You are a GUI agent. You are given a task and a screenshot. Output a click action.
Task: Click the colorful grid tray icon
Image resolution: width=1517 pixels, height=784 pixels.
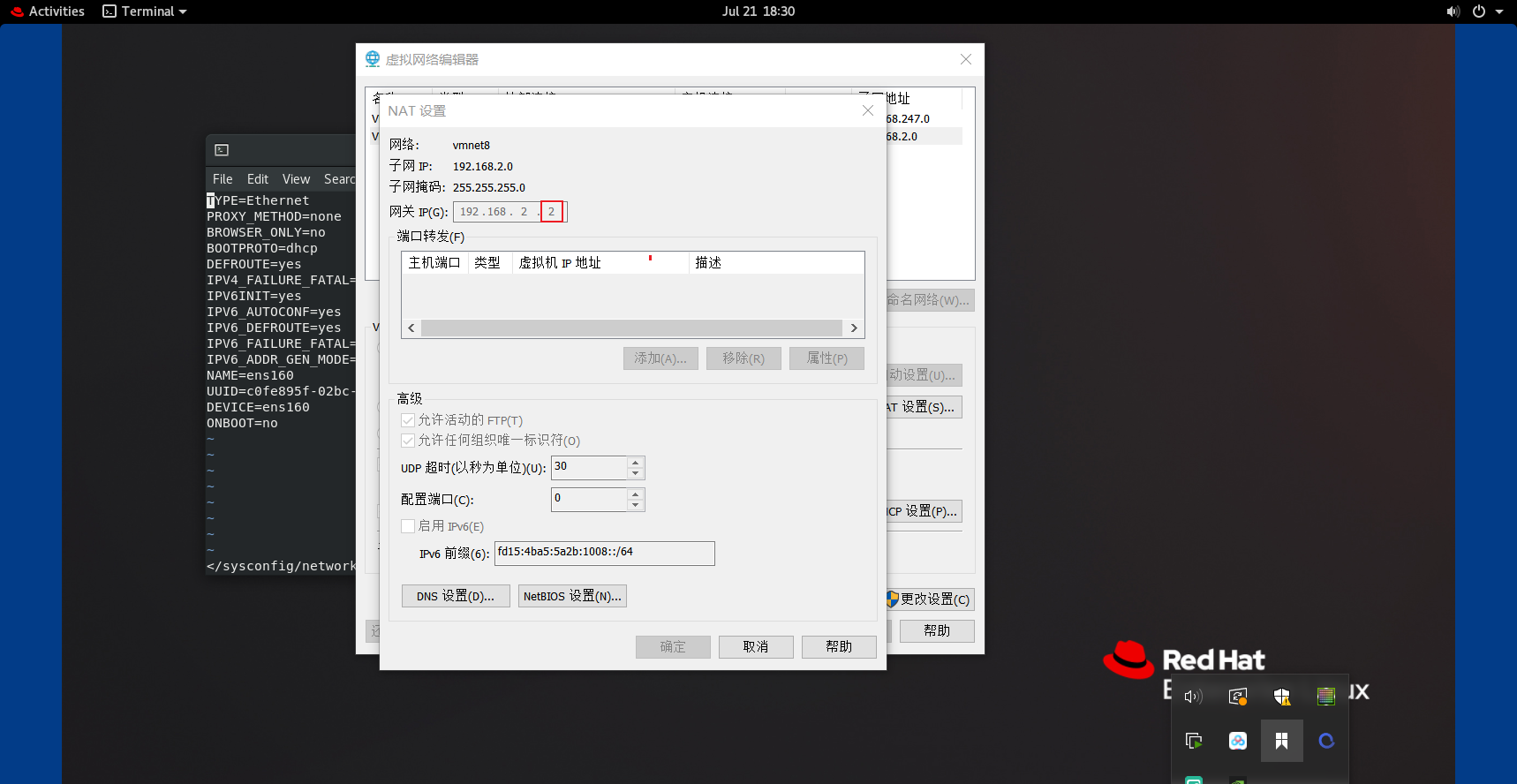click(1325, 697)
